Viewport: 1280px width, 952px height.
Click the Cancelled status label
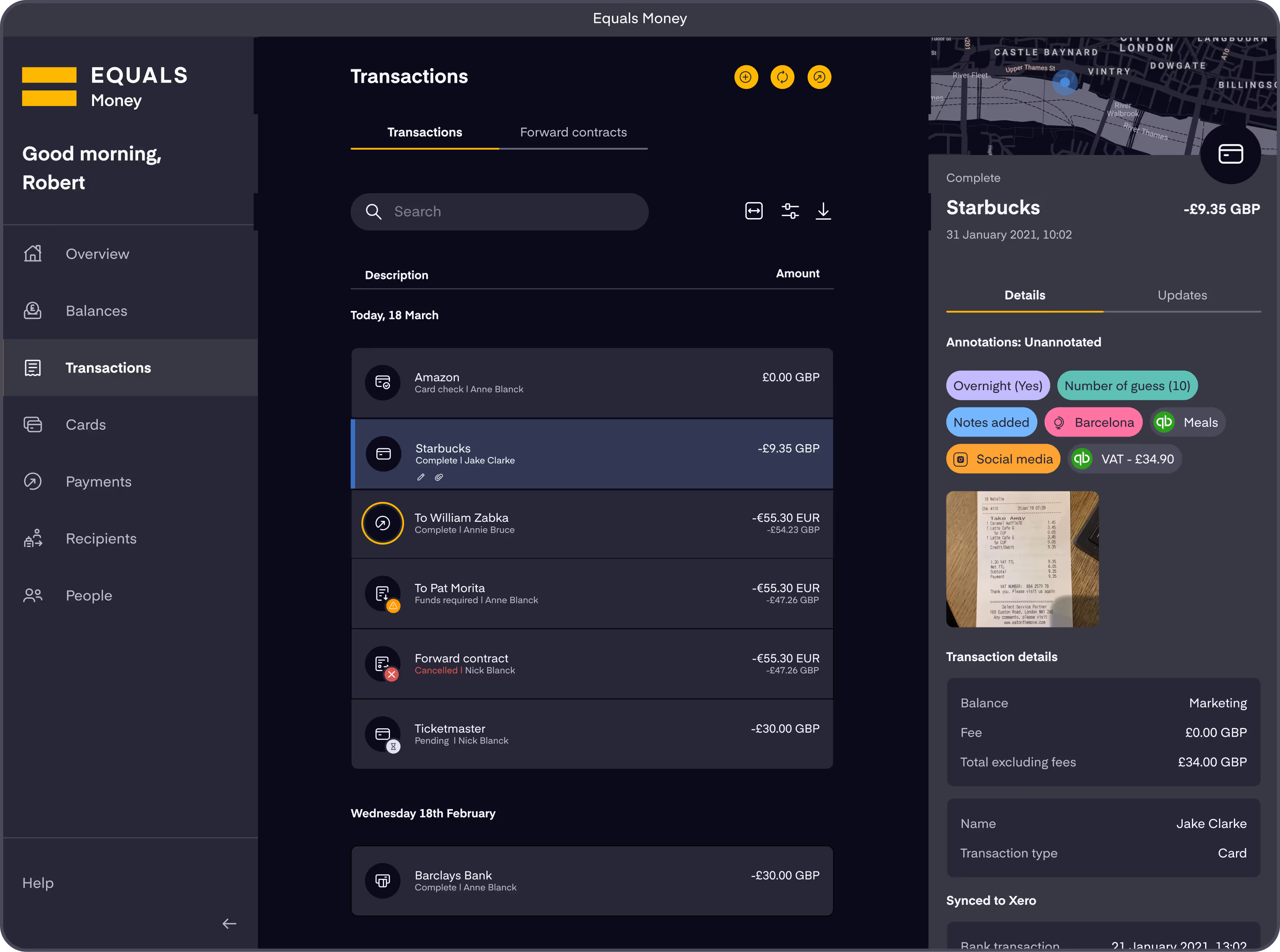tap(436, 670)
